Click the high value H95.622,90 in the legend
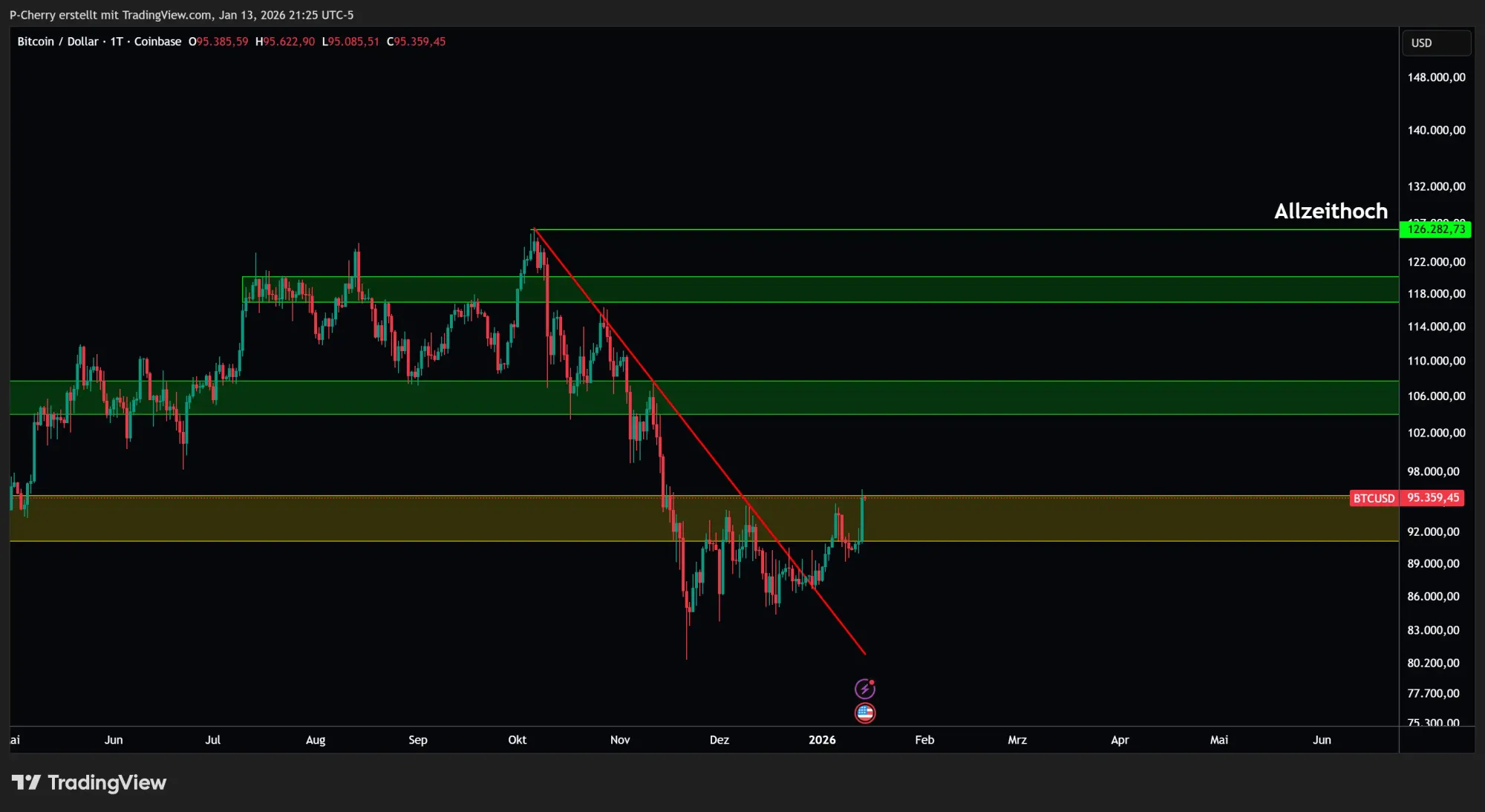 point(284,42)
